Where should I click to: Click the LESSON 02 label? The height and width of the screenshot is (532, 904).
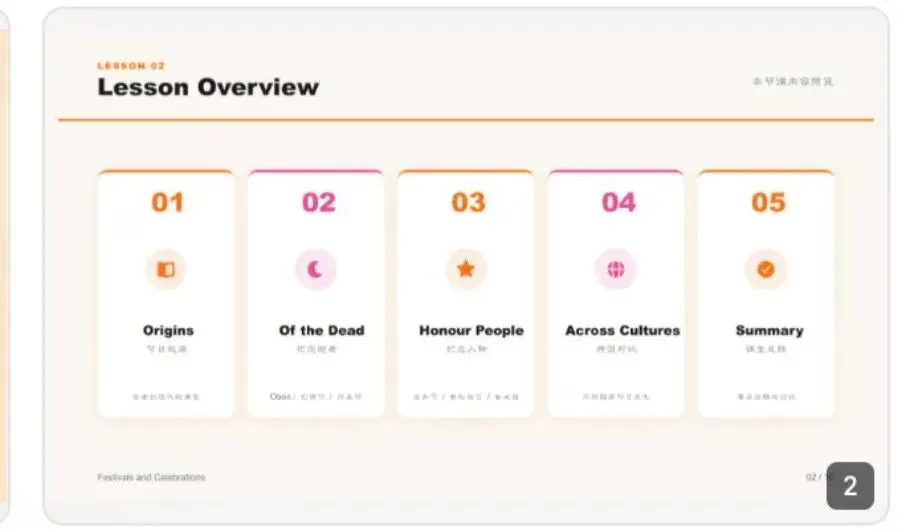[131, 66]
